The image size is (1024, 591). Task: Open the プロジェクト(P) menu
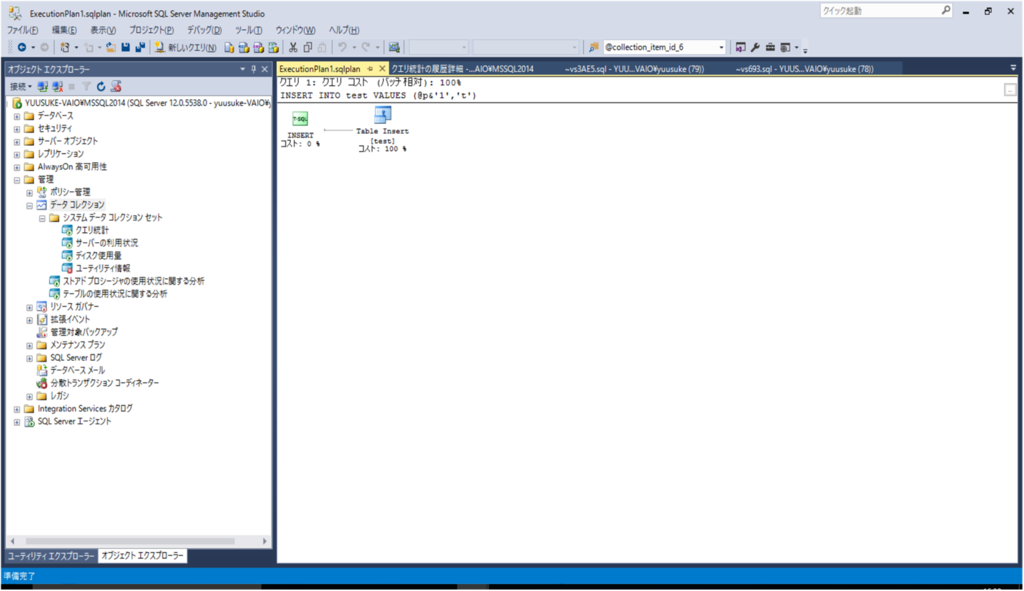(x=151, y=30)
